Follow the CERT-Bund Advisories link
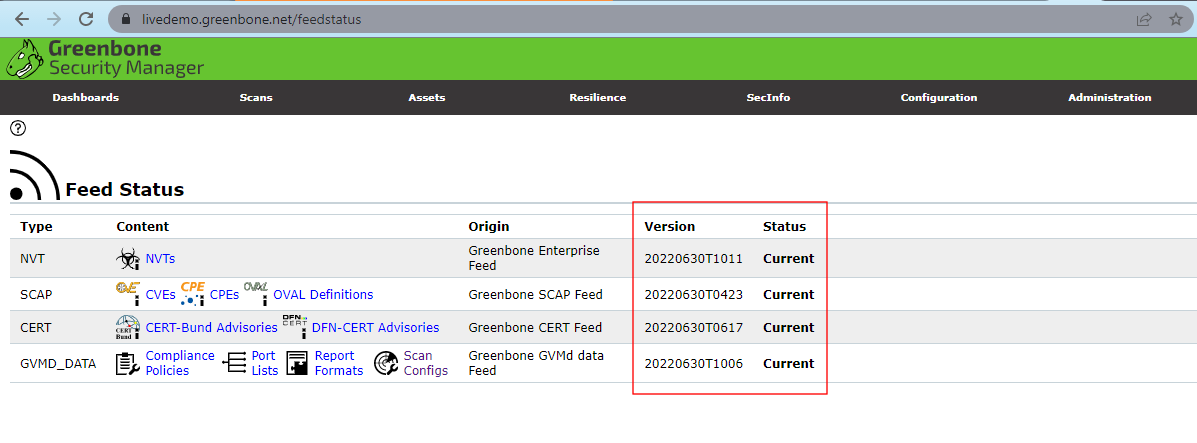The width and height of the screenshot is (1197, 443). [x=211, y=327]
